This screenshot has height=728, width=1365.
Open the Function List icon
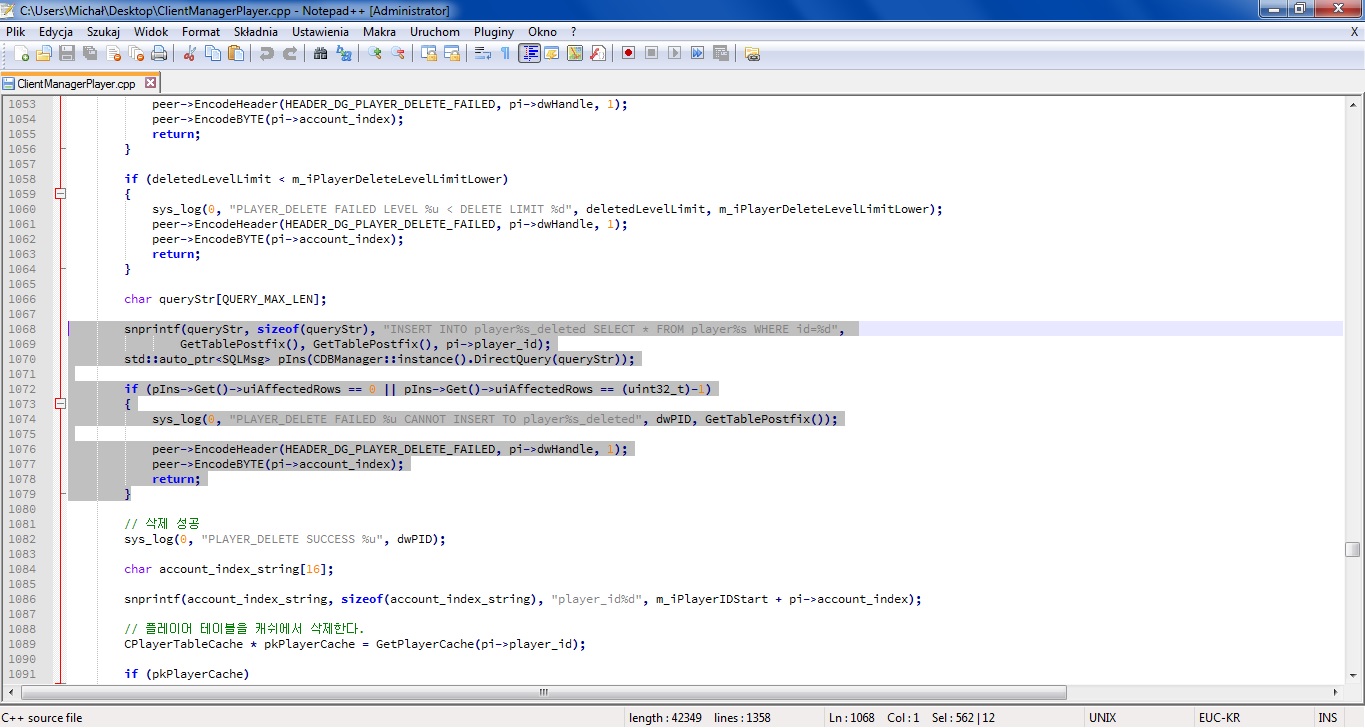597,53
